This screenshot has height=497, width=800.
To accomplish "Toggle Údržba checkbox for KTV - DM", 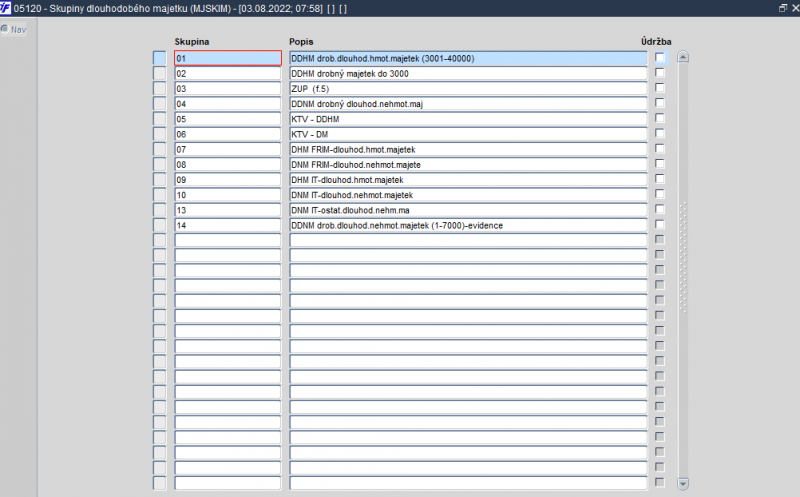I will tap(660, 134).
